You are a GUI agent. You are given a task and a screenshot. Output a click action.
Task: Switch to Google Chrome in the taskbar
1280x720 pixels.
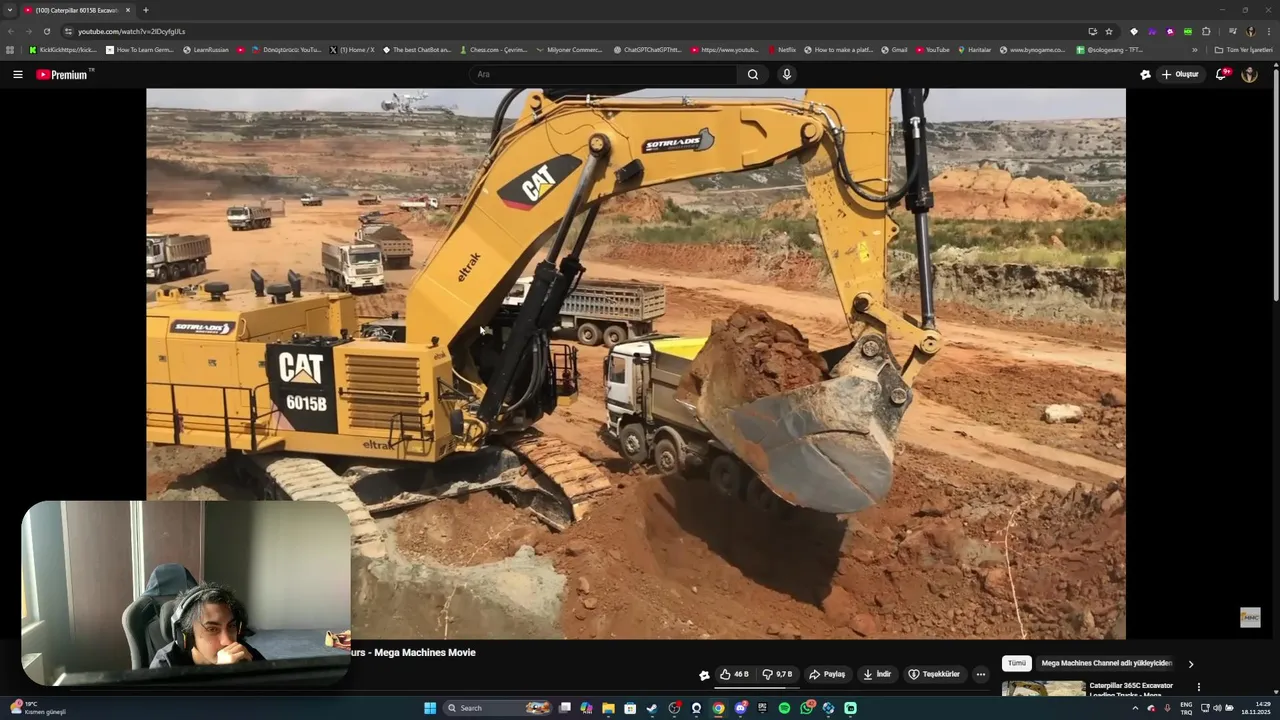(x=718, y=708)
